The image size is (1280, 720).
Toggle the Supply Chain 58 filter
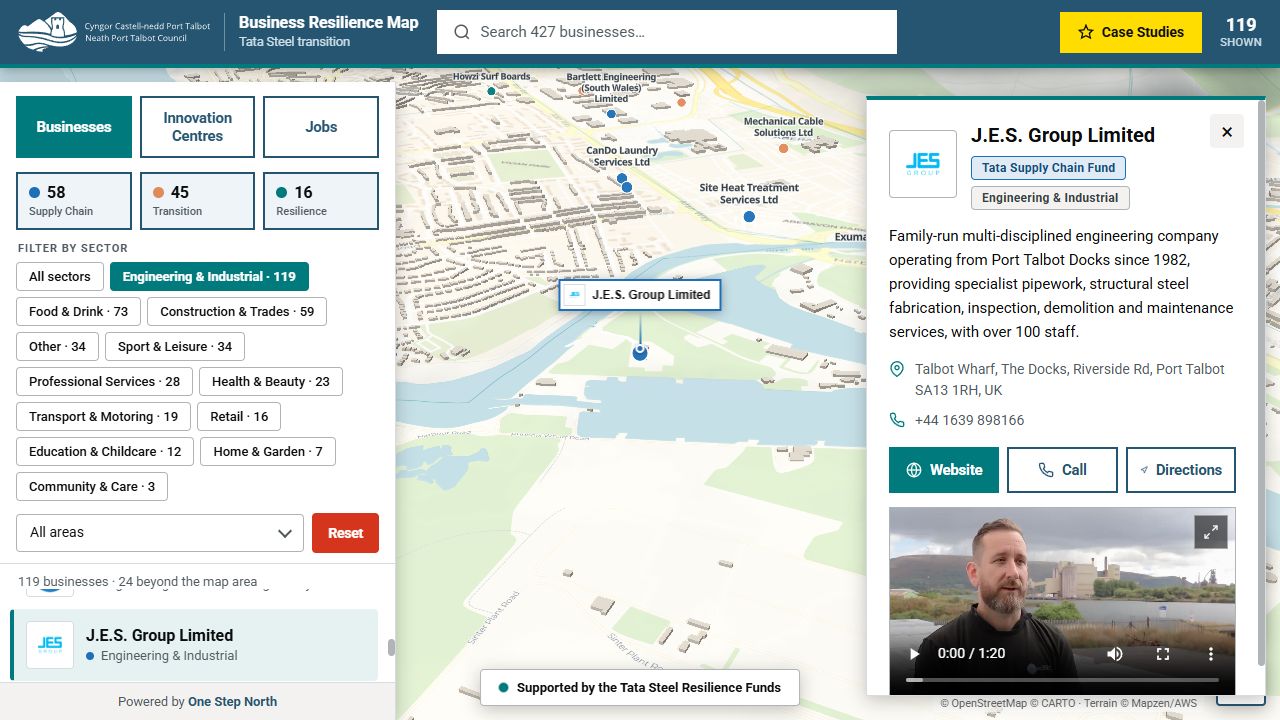click(74, 201)
